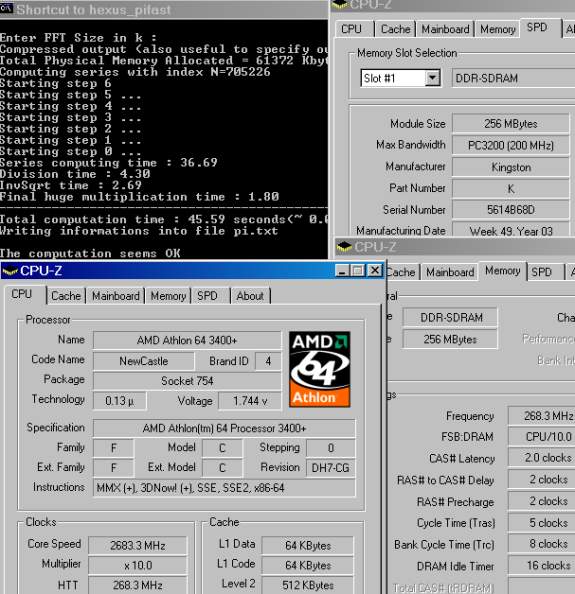Click the '1.744 v' voltage value
This screenshot has width=575, height=594.
[x=250, y=401]
